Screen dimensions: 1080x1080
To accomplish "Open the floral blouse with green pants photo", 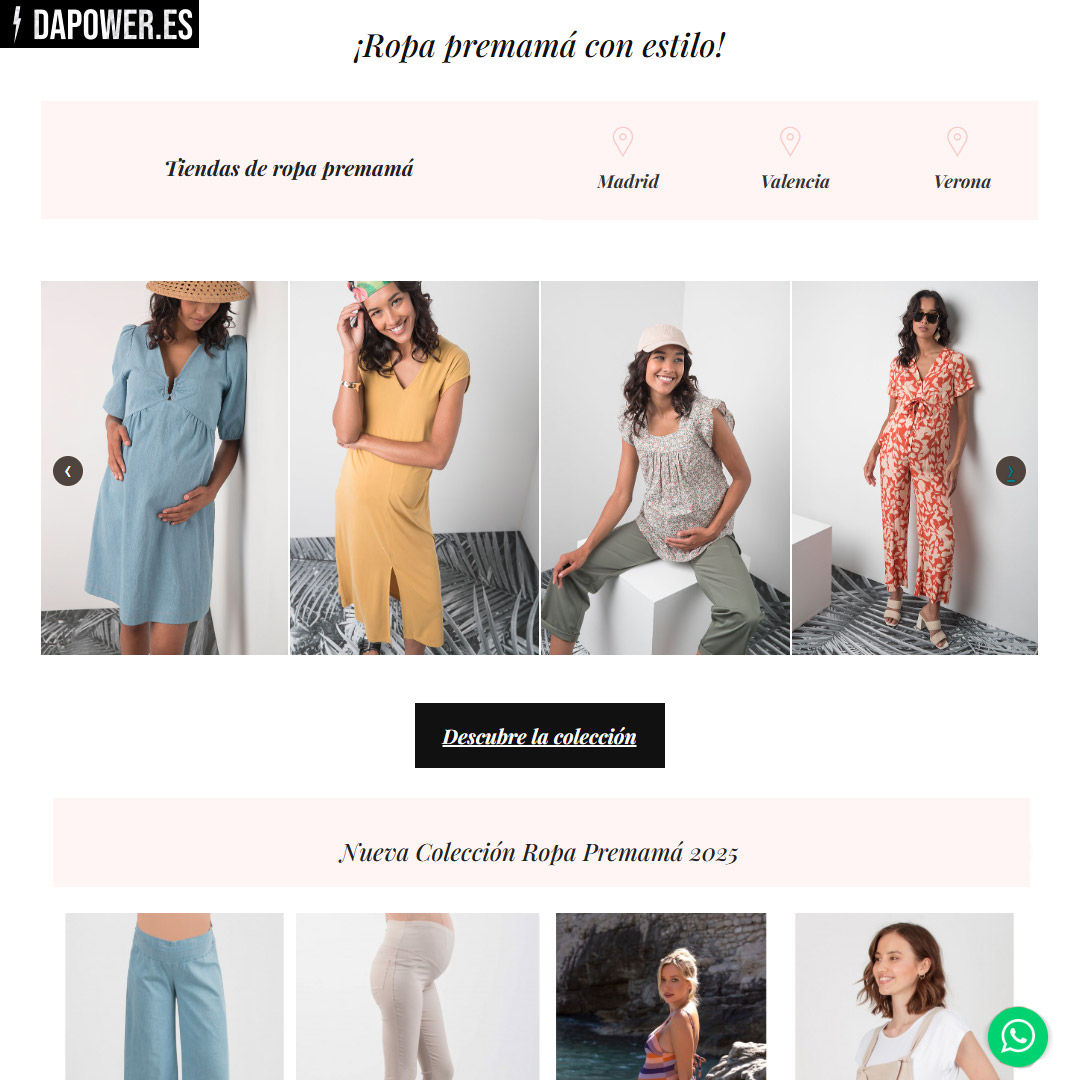I will pyautogui.click(x=665, y=468).
